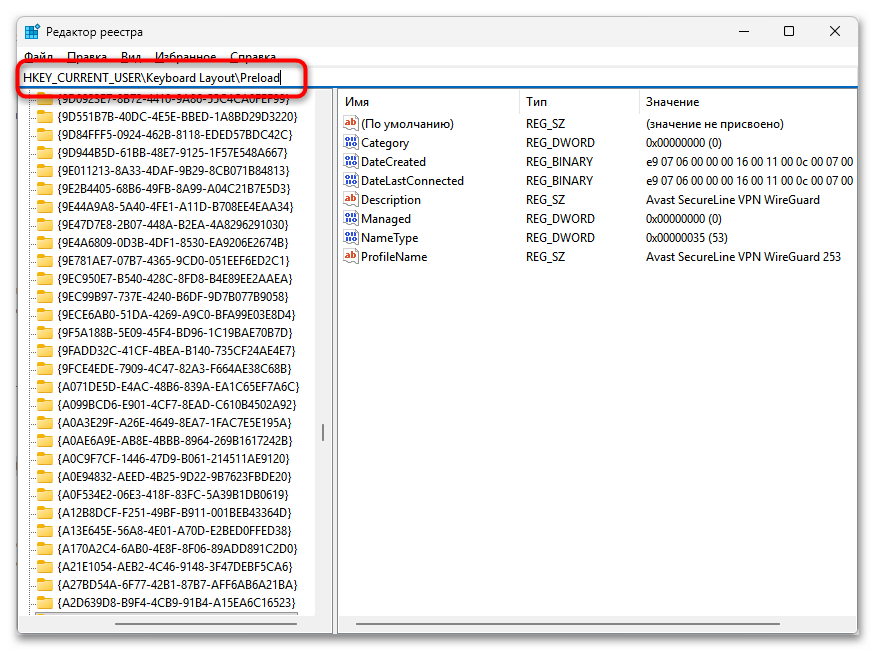
Task: Click the values pane horizontal scrollbar
Action: click(x=568, y=624)
